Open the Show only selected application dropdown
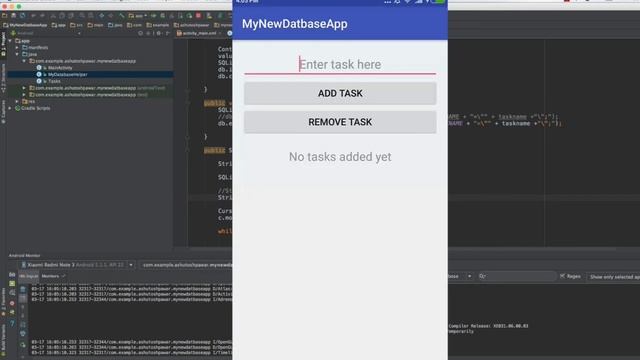The height and width of the screenshot is (360, 640). 613,277
